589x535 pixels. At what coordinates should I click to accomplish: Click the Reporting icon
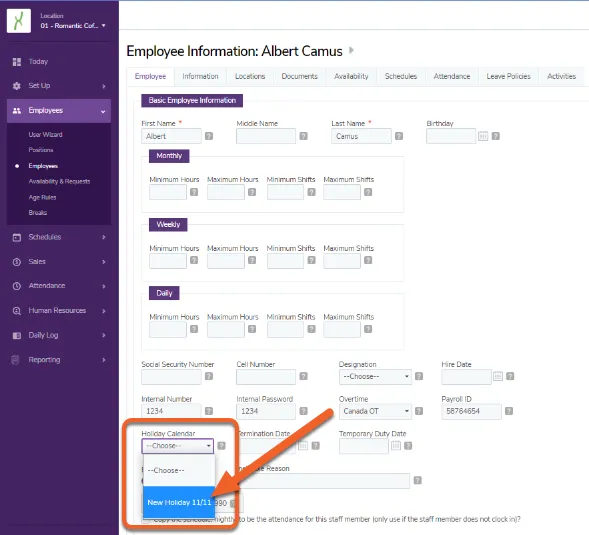click(15, 360)
